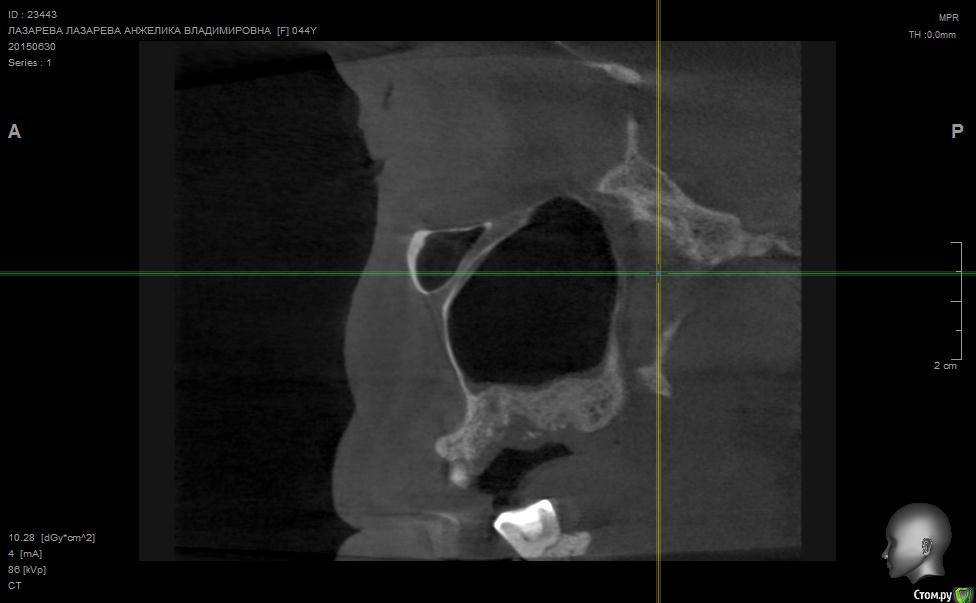Click the crosshair intersection of both reference lines

tap(658, 273)
